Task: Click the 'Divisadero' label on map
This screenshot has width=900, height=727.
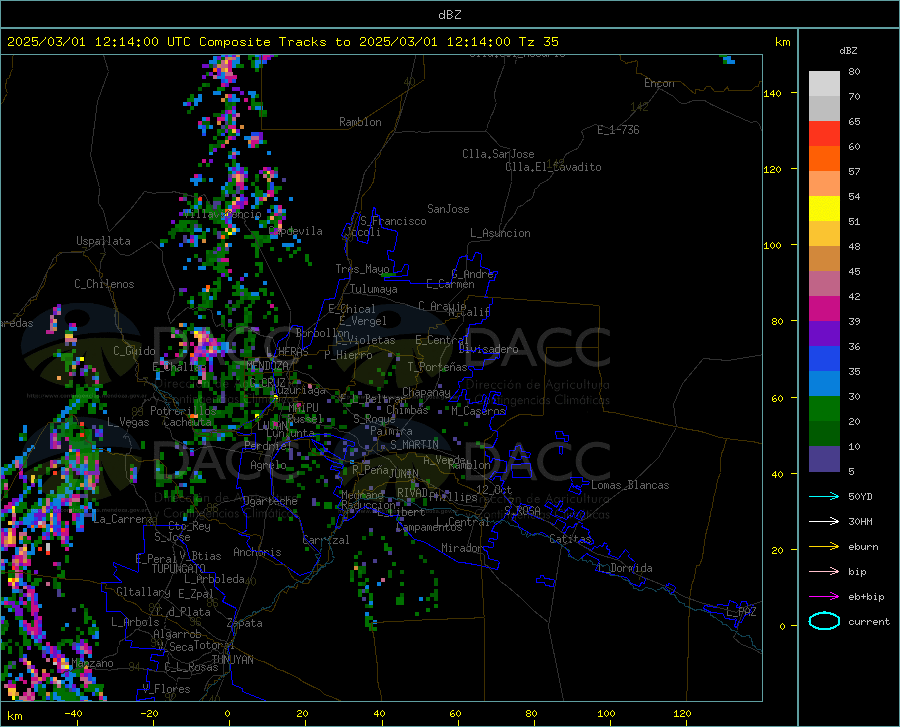Action: (x=488, y=349)
